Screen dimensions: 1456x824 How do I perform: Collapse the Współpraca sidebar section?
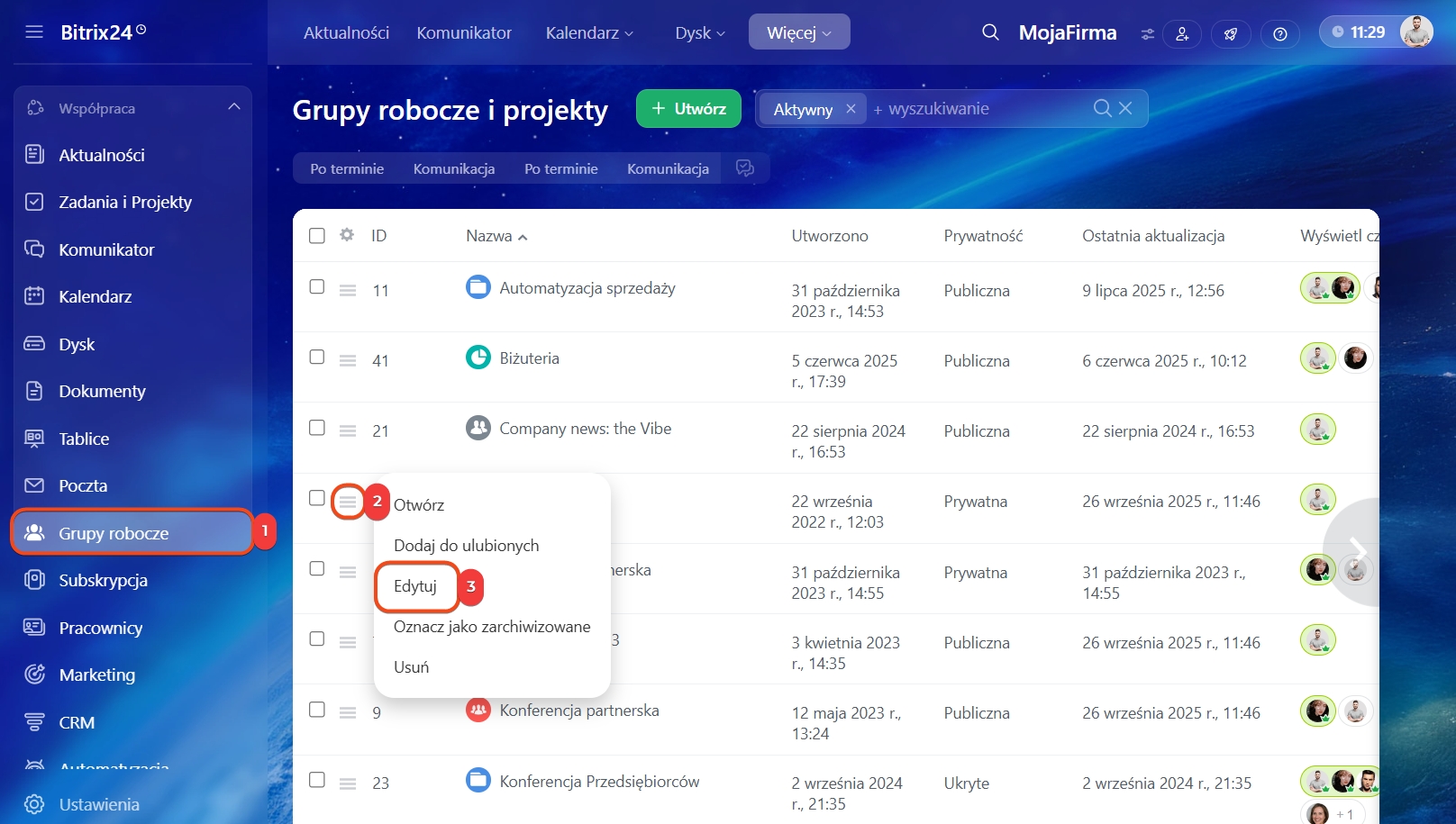click(x=234, y=107)
